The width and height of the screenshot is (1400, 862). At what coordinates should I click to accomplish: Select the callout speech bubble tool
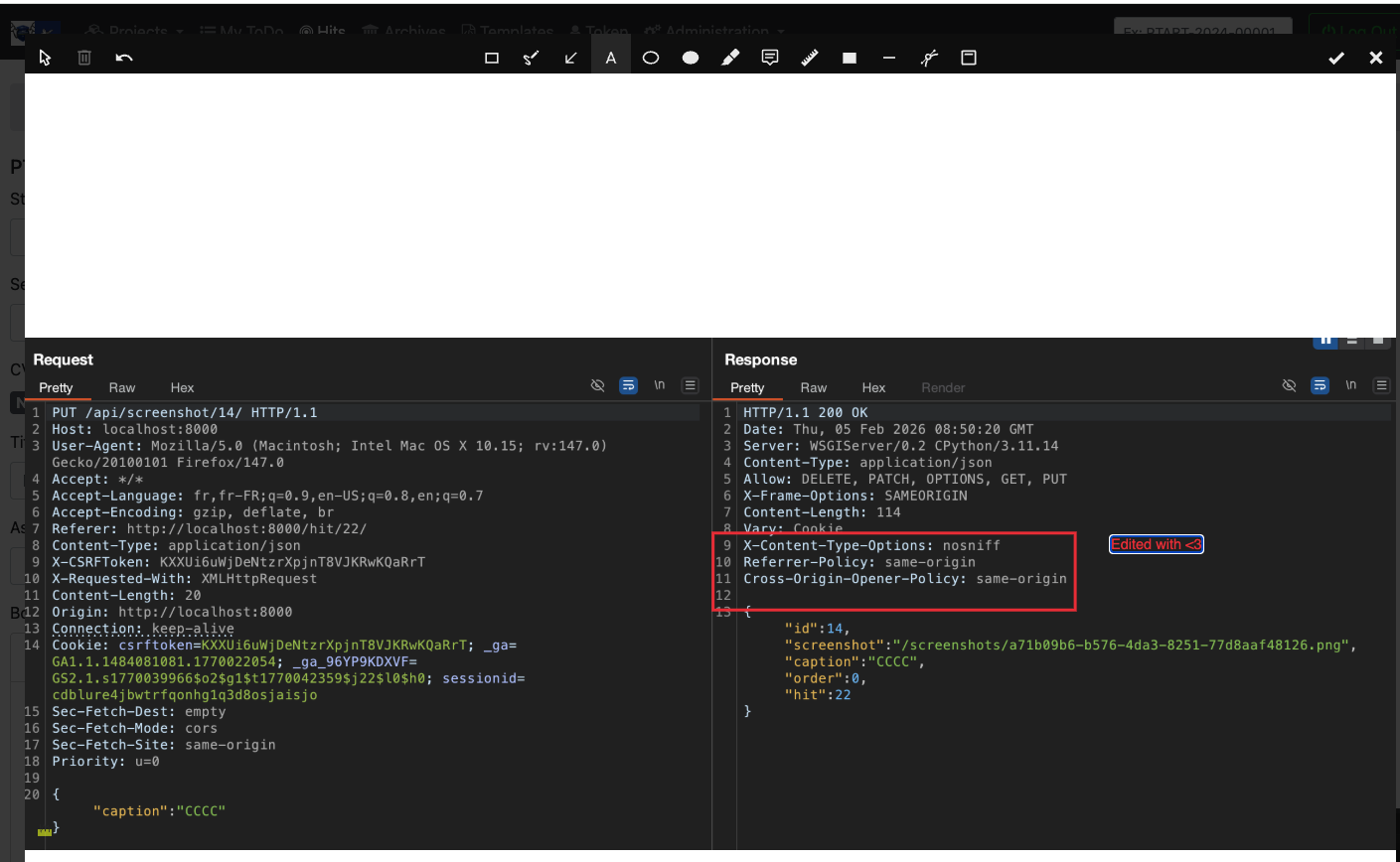click(770, 58)
